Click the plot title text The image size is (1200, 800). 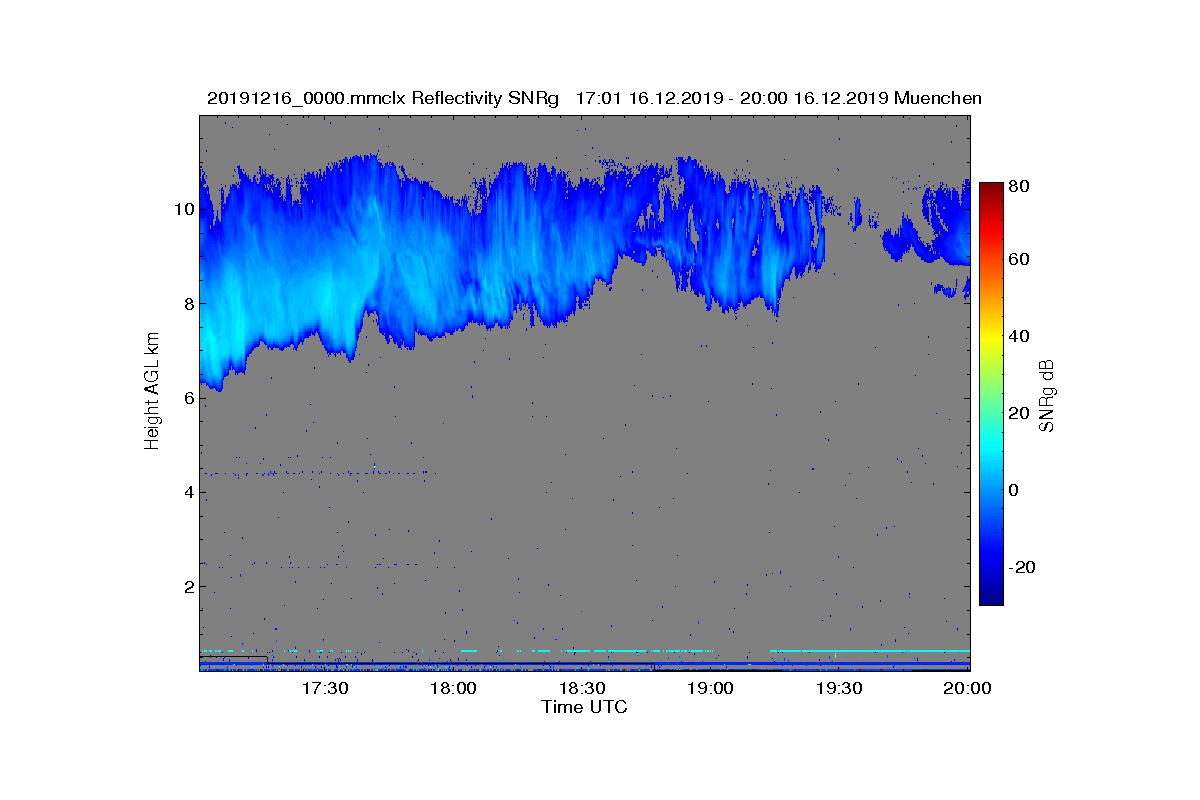point(594,98)
